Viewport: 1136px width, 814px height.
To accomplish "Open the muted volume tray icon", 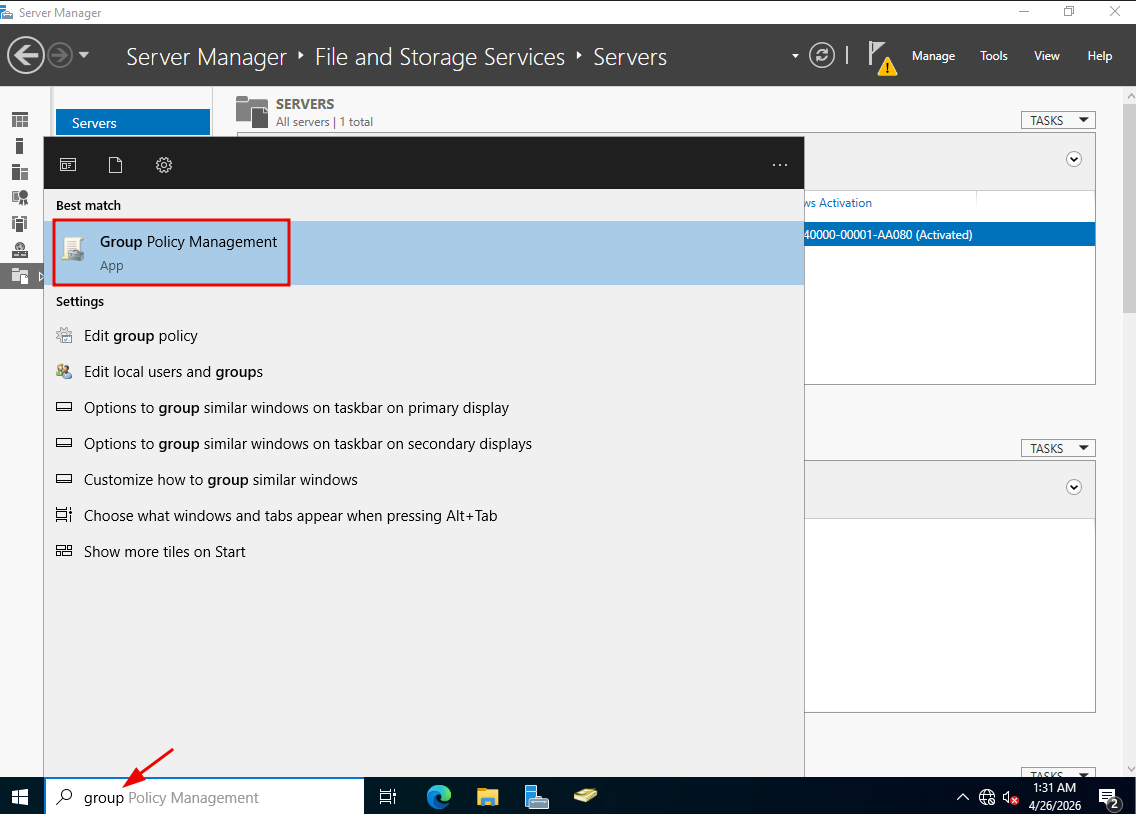I will (x=1011, y=797).
